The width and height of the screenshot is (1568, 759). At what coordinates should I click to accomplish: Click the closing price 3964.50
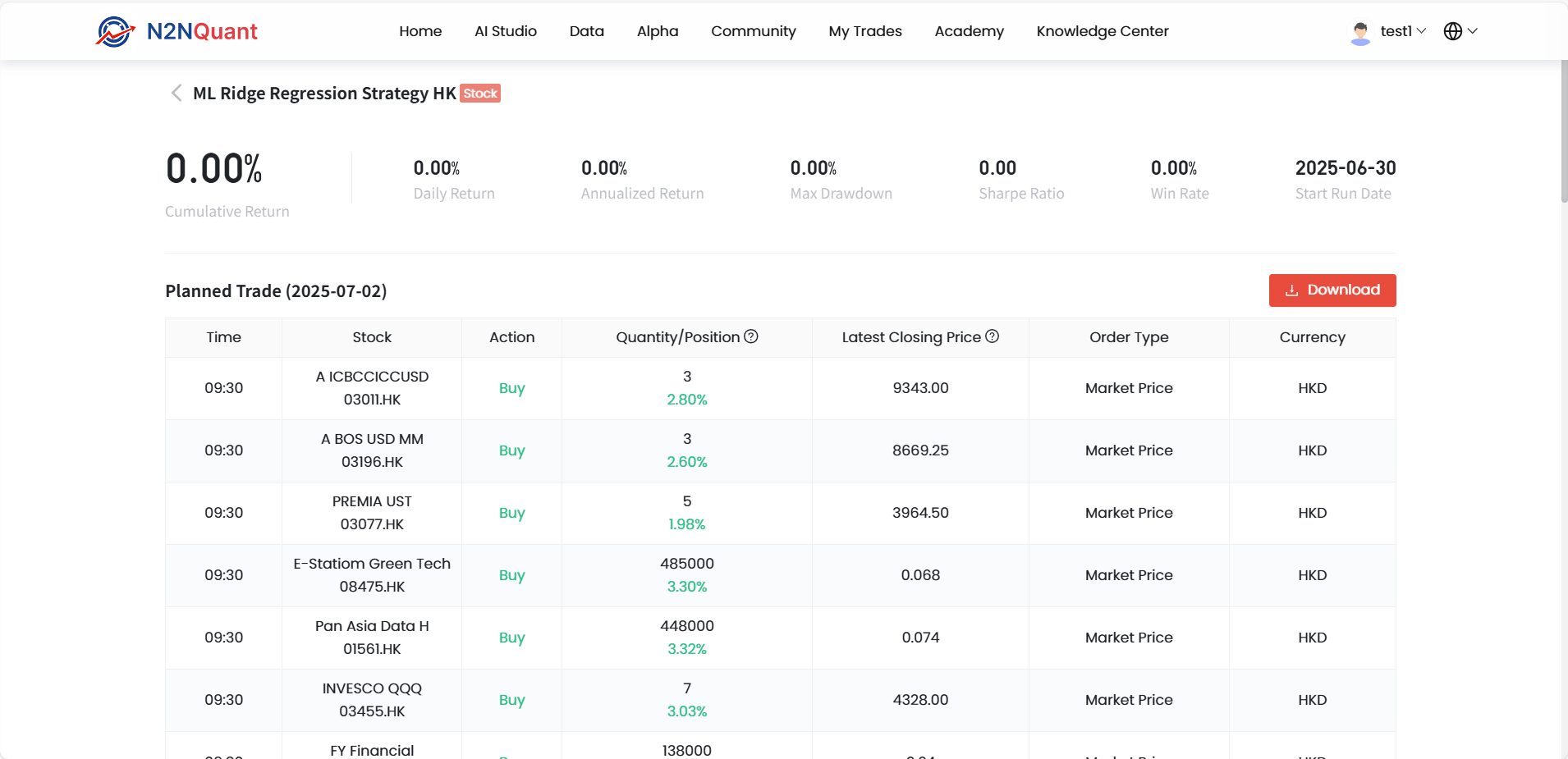[x=920, y=513]
